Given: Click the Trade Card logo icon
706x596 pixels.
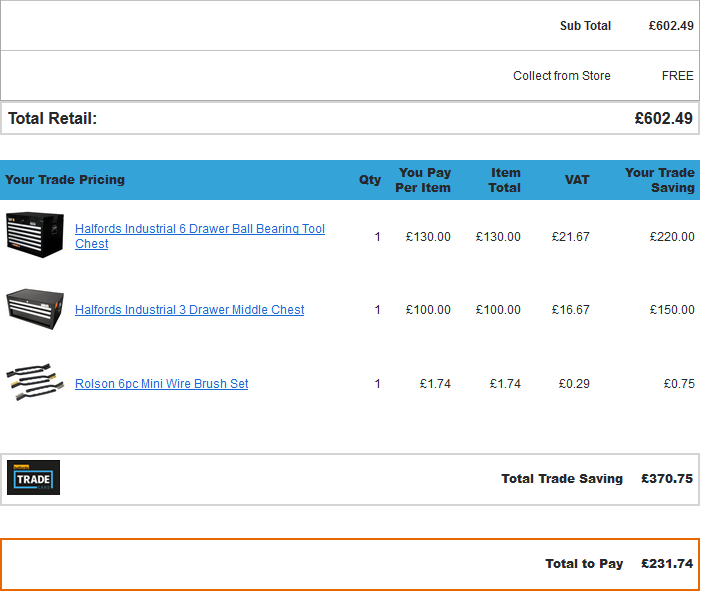Looking at the screenshot, I should pos(33,477).
